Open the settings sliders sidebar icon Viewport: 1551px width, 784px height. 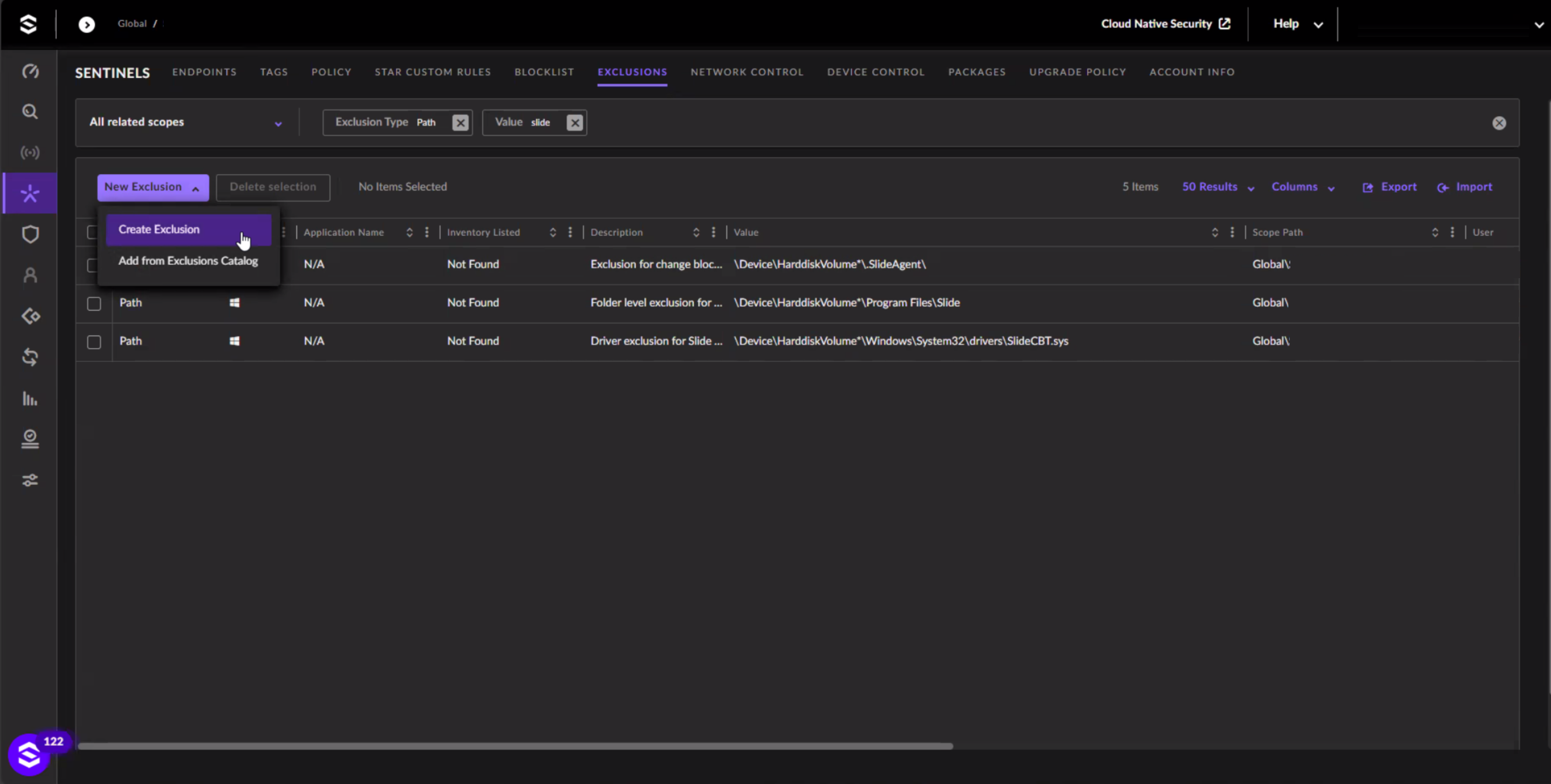30,480
